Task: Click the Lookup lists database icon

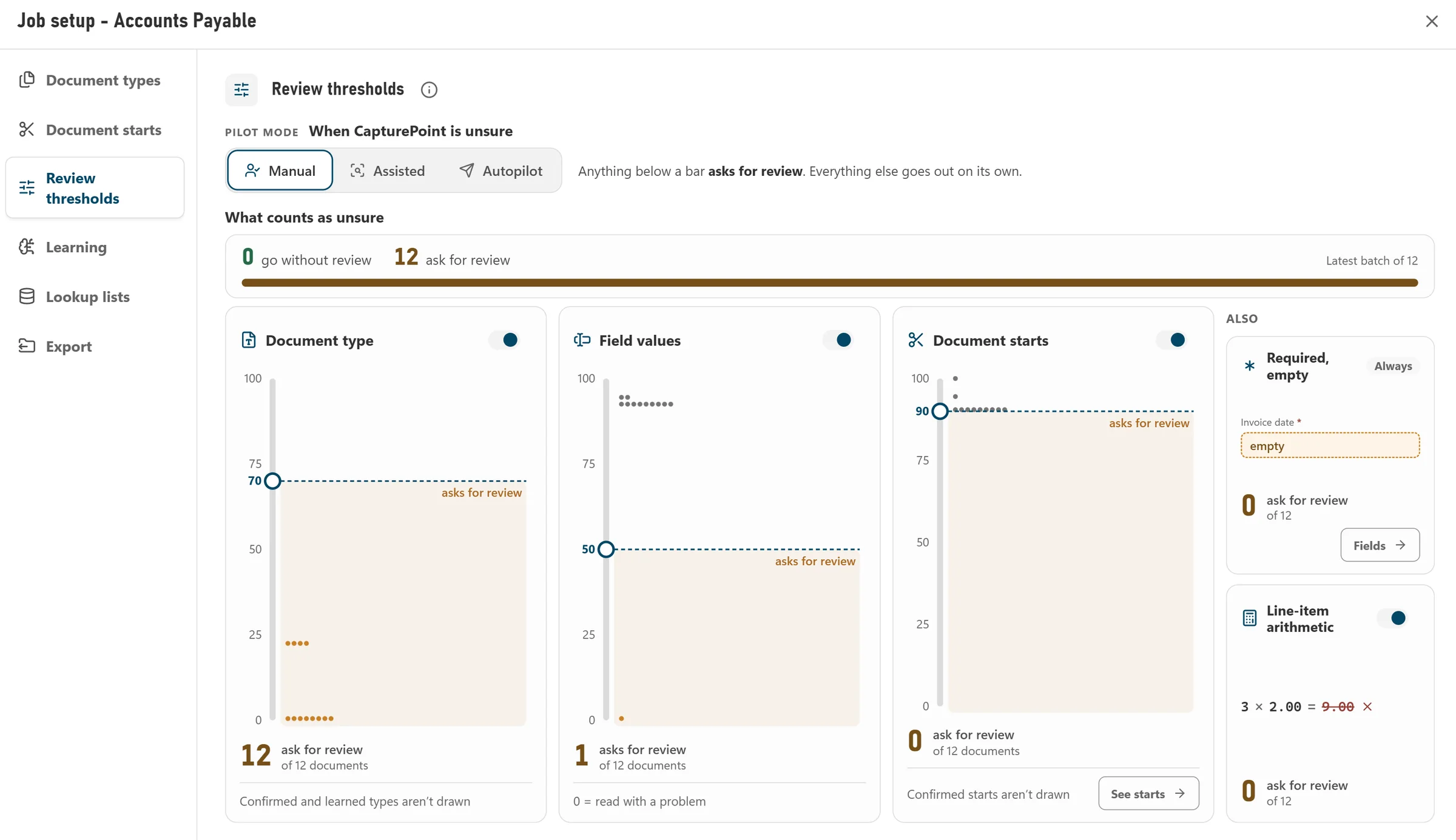Action: point(27,297)
